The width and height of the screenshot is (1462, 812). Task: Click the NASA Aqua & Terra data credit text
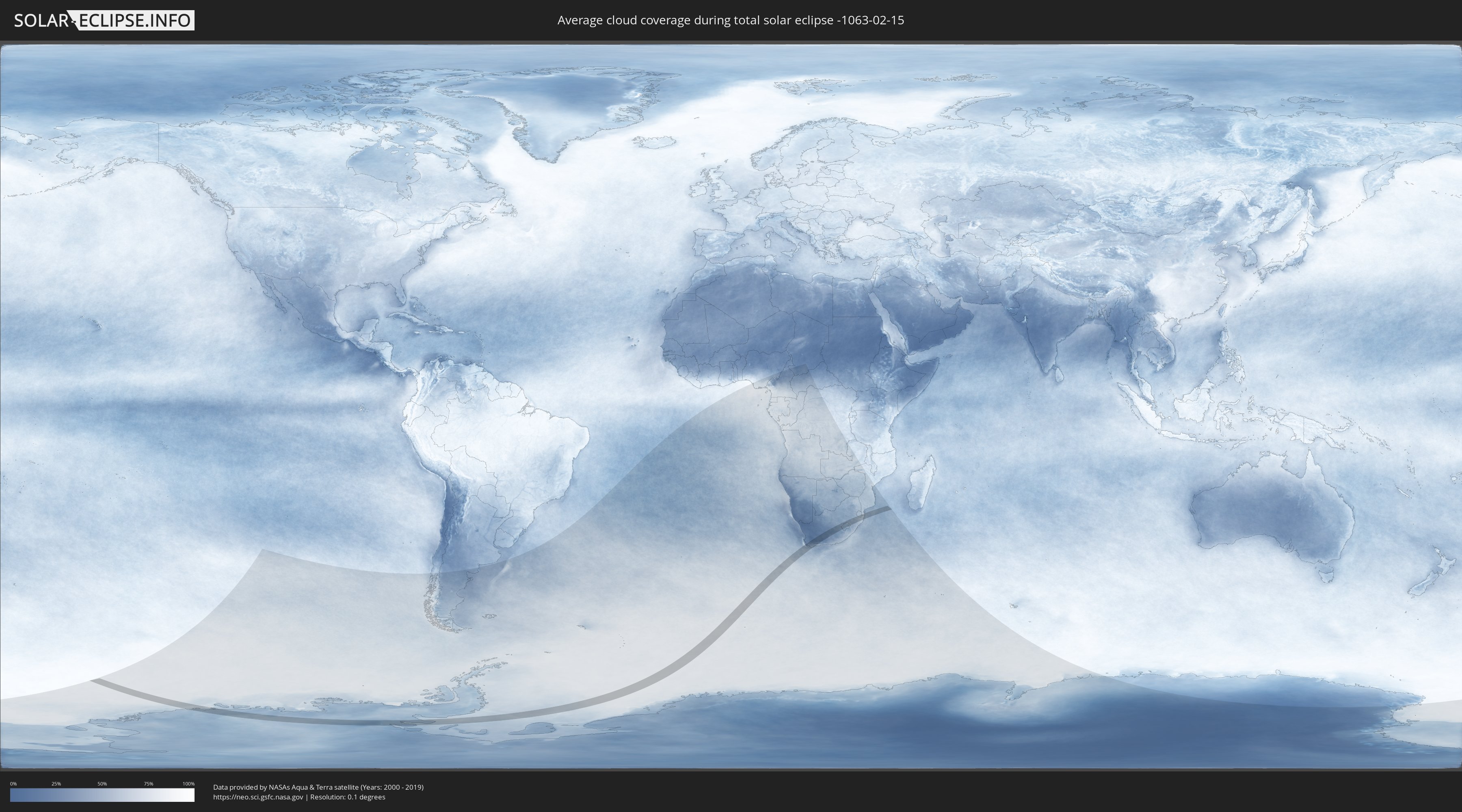pos(318,787)
